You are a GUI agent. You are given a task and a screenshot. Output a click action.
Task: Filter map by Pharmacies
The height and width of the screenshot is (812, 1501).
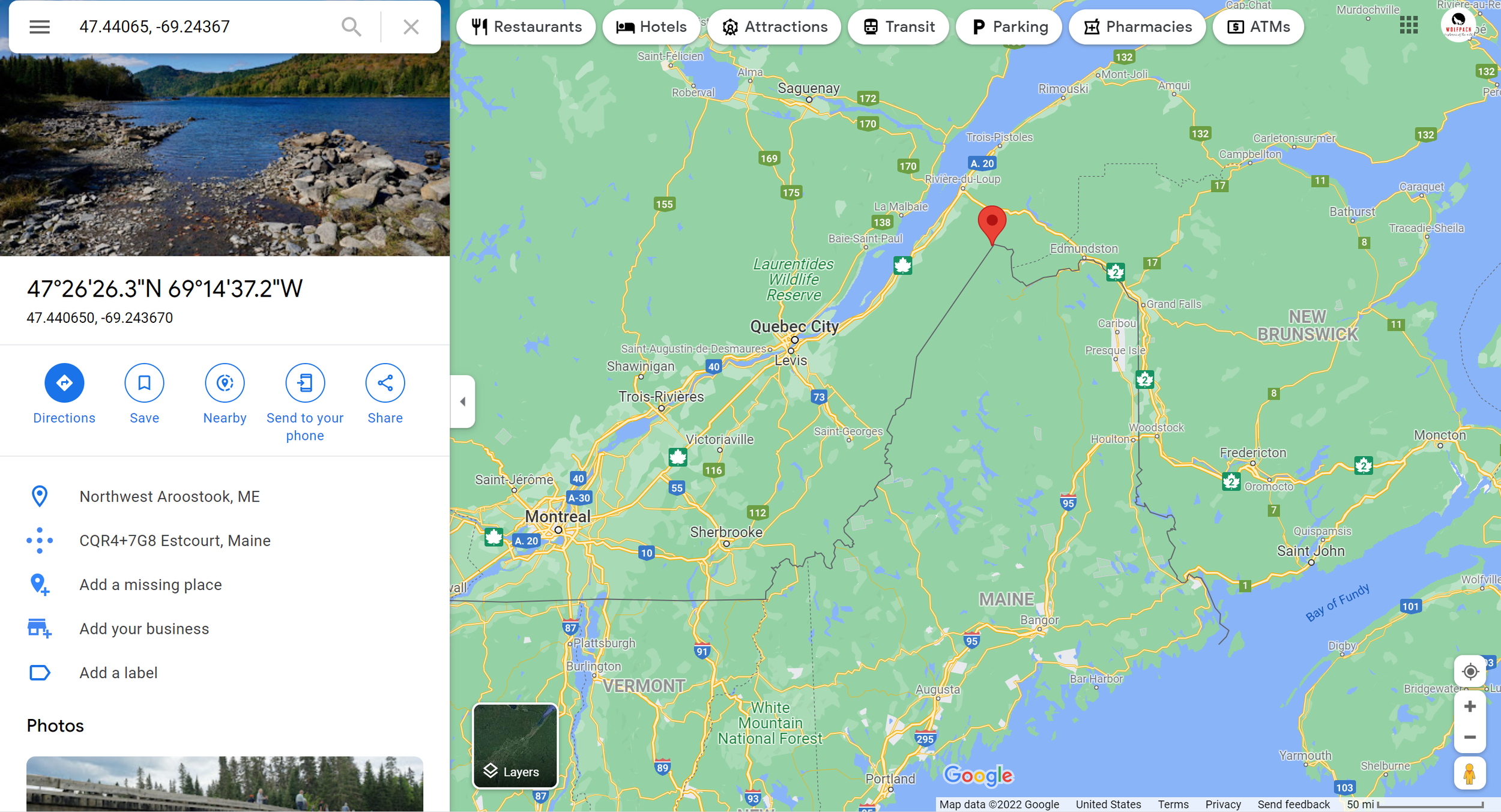pyautogui.click(x=1137, y=27)
